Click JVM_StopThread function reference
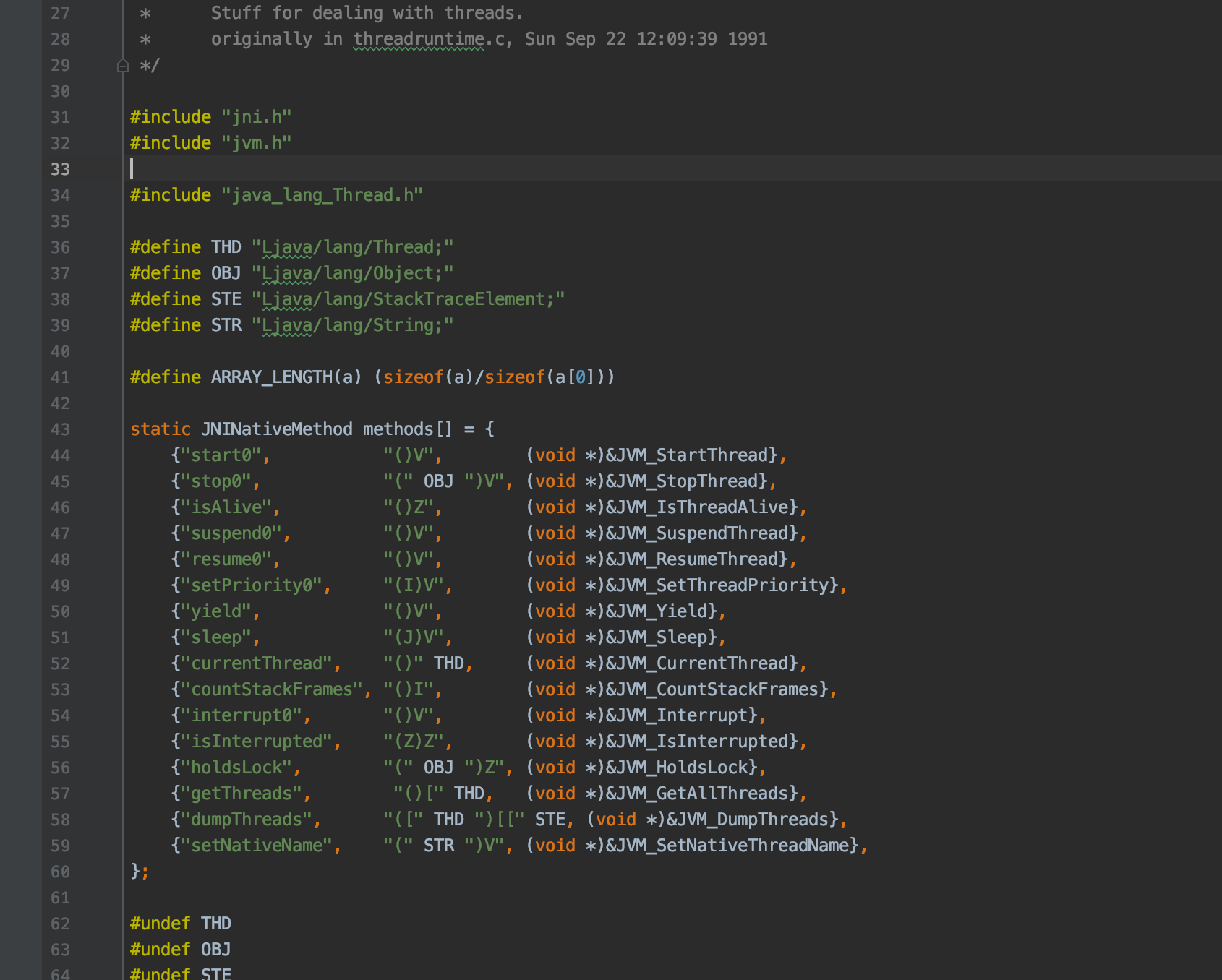The width and height of the screenshot is (1222, 980). (687, 481)
